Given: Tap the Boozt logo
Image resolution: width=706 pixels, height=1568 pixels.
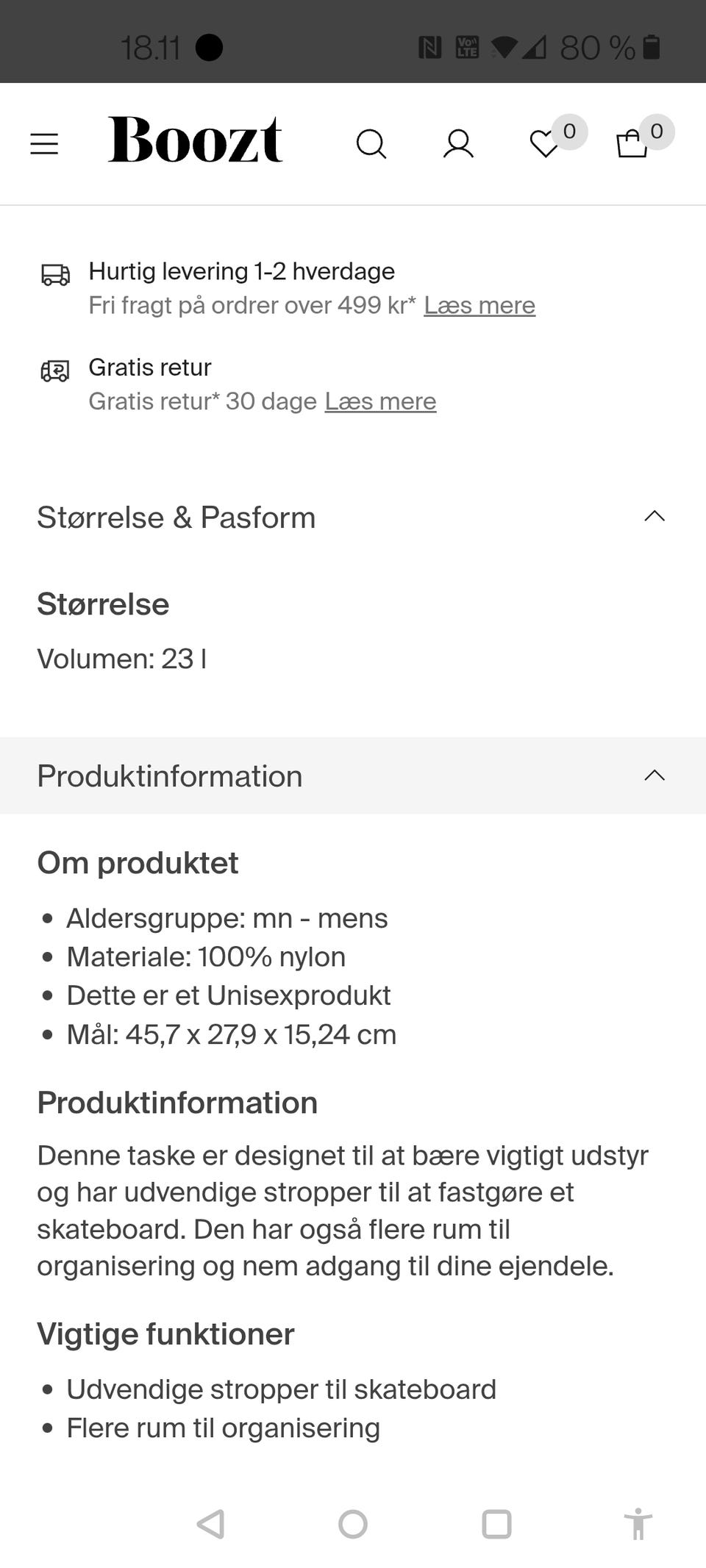Looking at the screenshot, I should 195,140.
